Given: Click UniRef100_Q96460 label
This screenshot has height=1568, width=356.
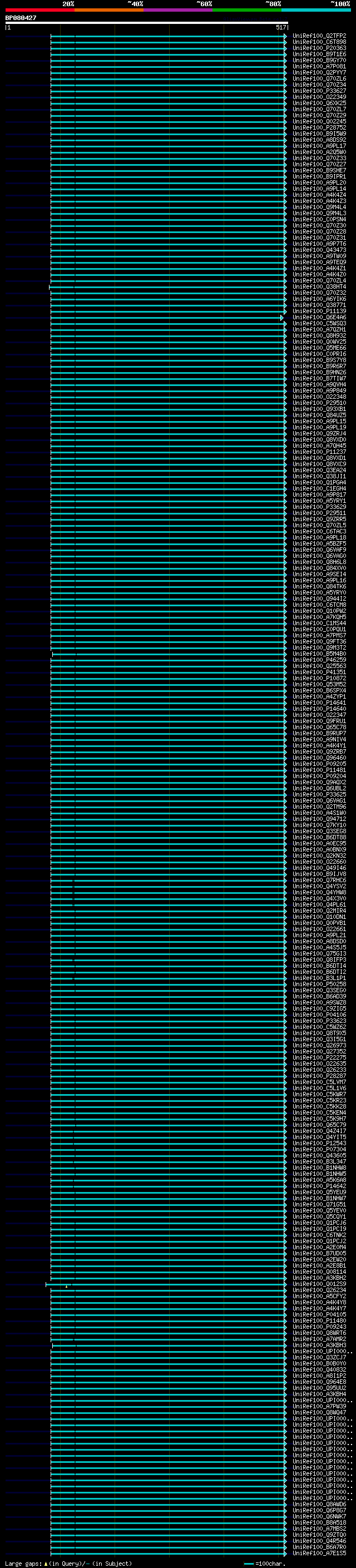Looking at the screenshot, I should pyautogui.click(x=319, y=758).
